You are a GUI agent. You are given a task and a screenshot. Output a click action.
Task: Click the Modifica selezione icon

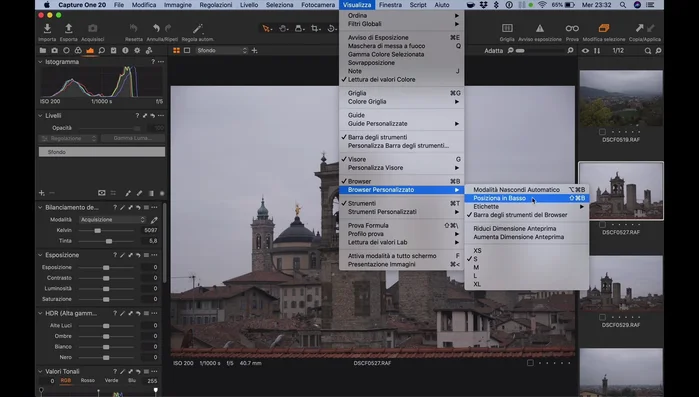click(x=604, y=28)
